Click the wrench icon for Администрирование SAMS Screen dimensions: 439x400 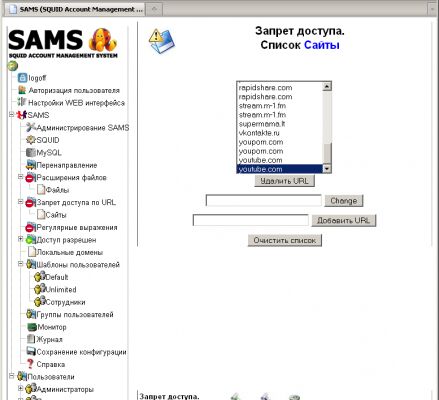(x=31, y=127)
